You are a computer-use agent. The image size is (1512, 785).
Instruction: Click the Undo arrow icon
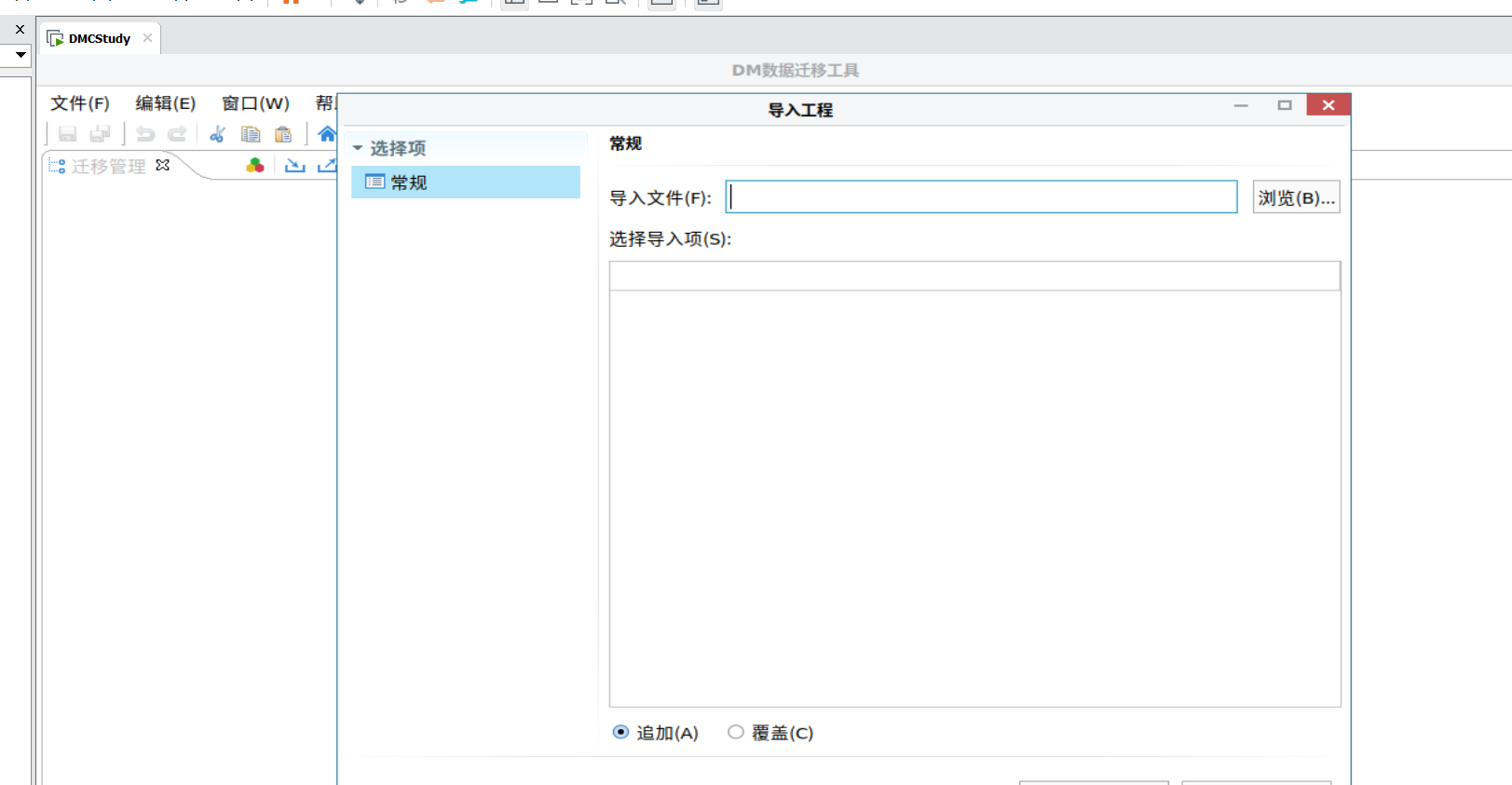point(144,134)
